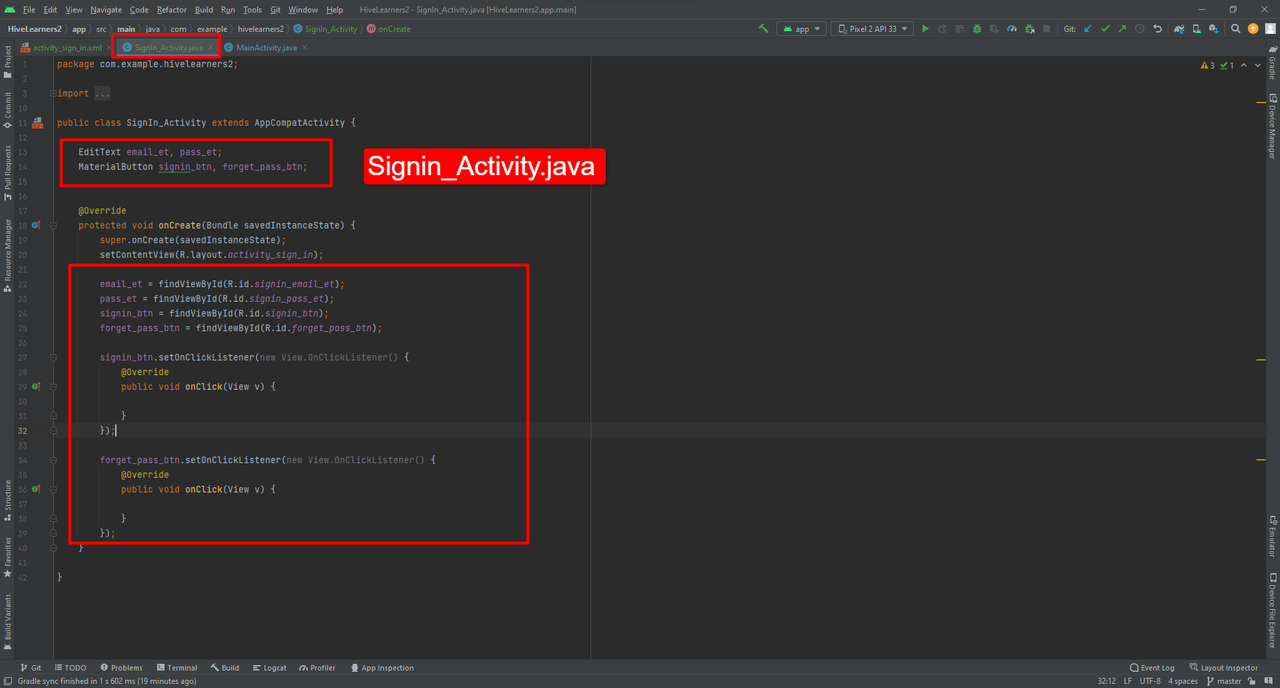Open Search Everywhere magnifier icon

click(x=1236, y=29)
